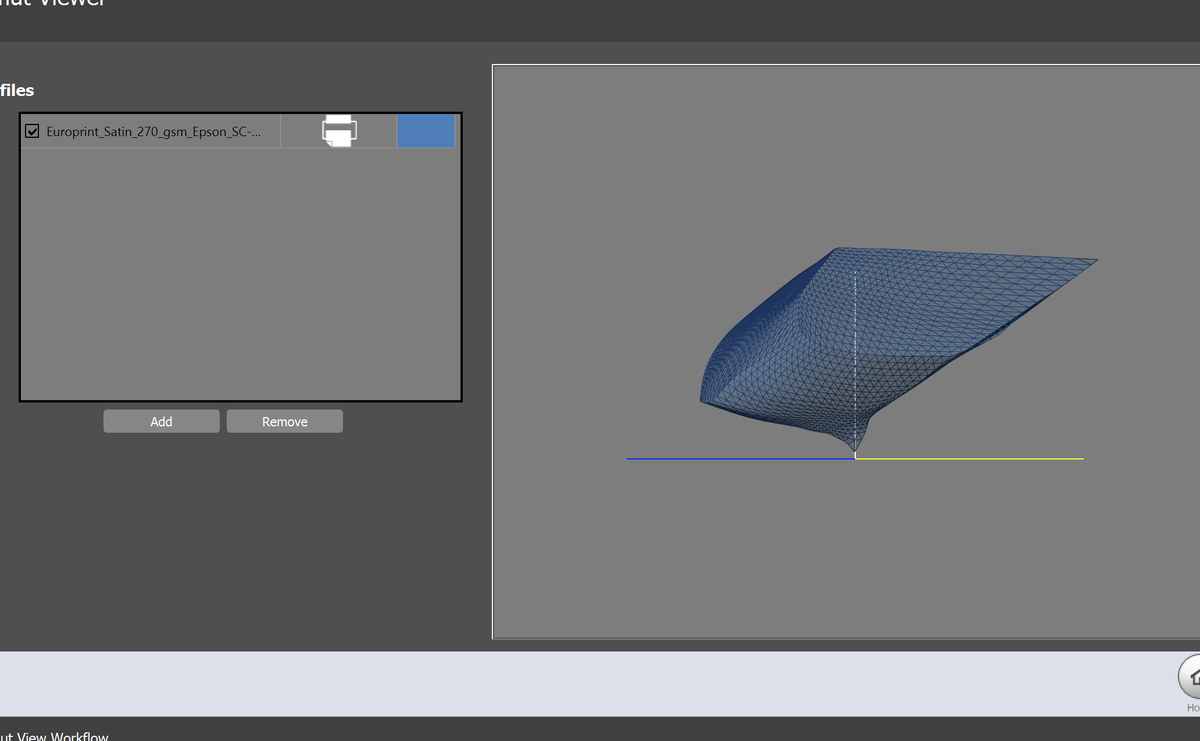Click the origin where the axes meet

click(856, 458)
